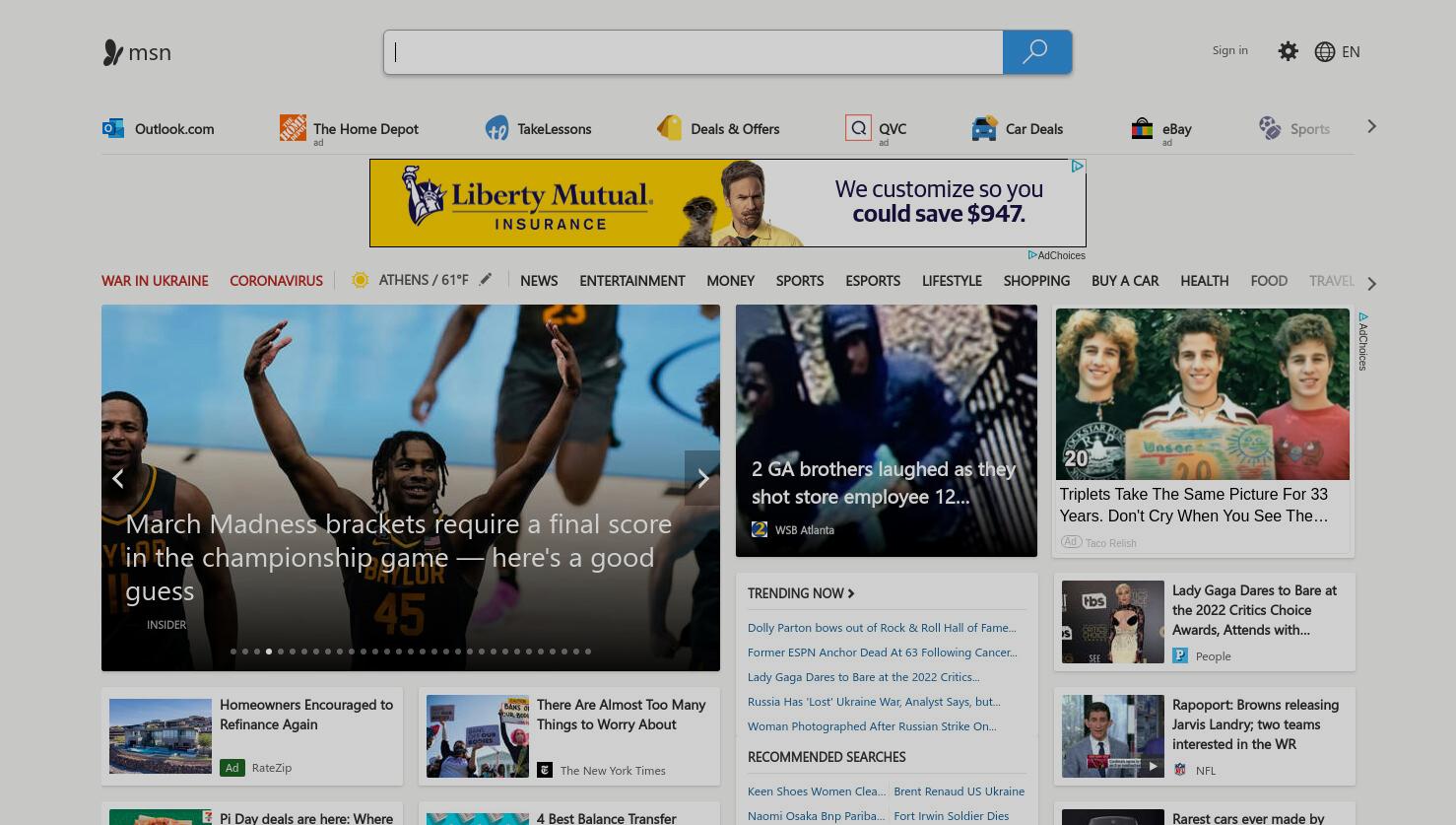Expand more news categories with right chevron
The width and height of the screenshot is (1456, 825).
[x=1371, y=284]
